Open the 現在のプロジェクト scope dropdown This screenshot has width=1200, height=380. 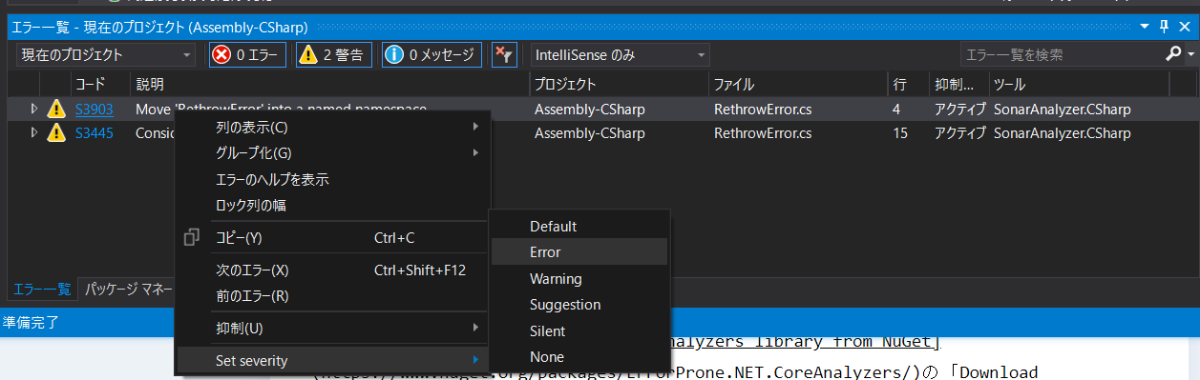coord(105,55)
